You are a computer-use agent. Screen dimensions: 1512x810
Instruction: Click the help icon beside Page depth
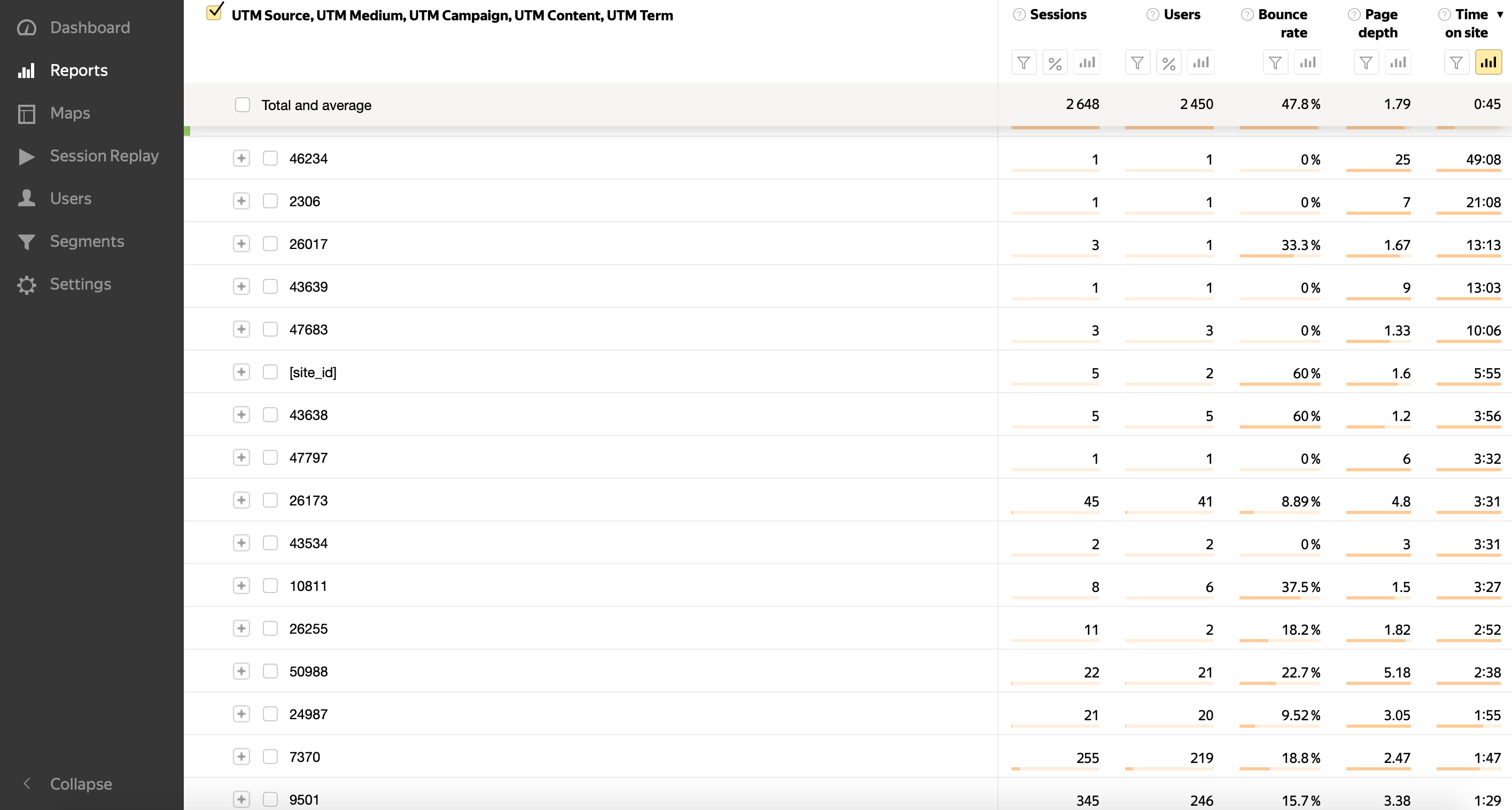[1354, 14]
